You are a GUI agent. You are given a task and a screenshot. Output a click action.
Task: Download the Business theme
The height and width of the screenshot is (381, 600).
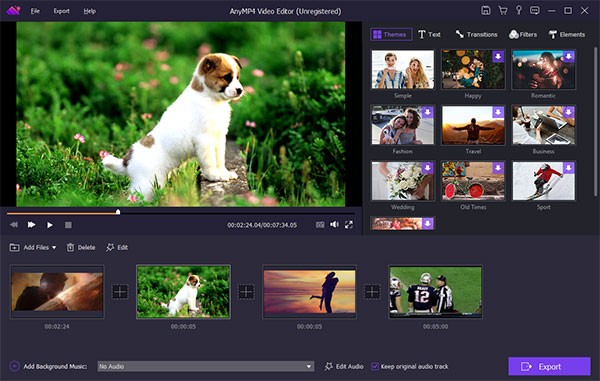tap(569, 112)
